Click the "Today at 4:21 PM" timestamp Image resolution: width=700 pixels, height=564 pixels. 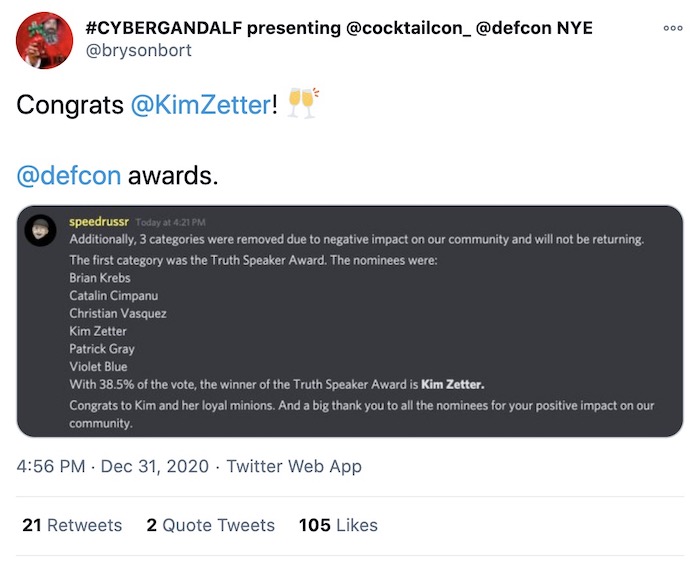169,222
